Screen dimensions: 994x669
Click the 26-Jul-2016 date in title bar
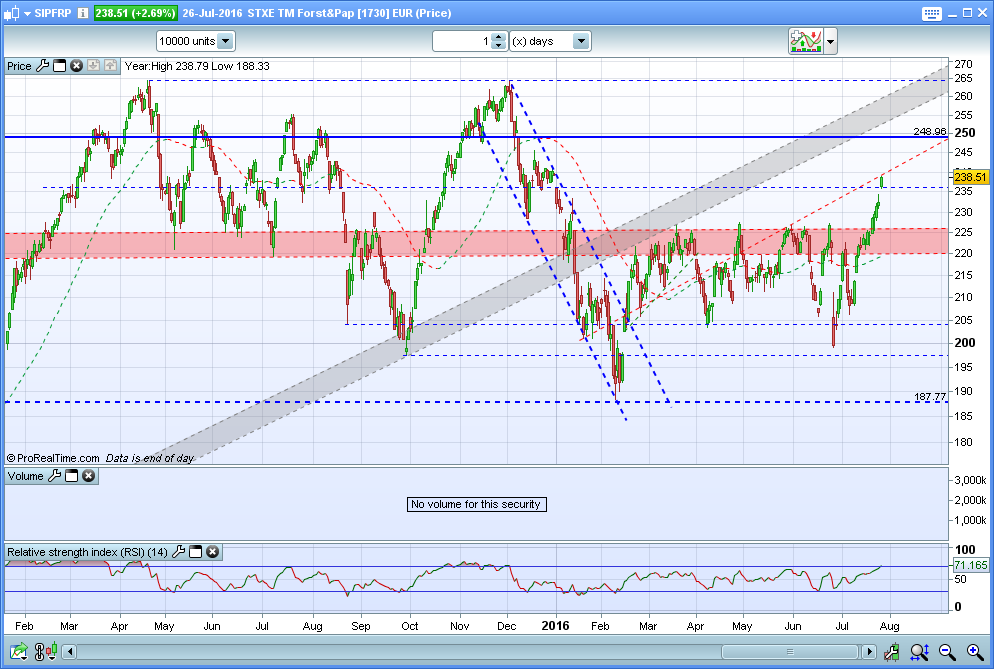[212, 13]
